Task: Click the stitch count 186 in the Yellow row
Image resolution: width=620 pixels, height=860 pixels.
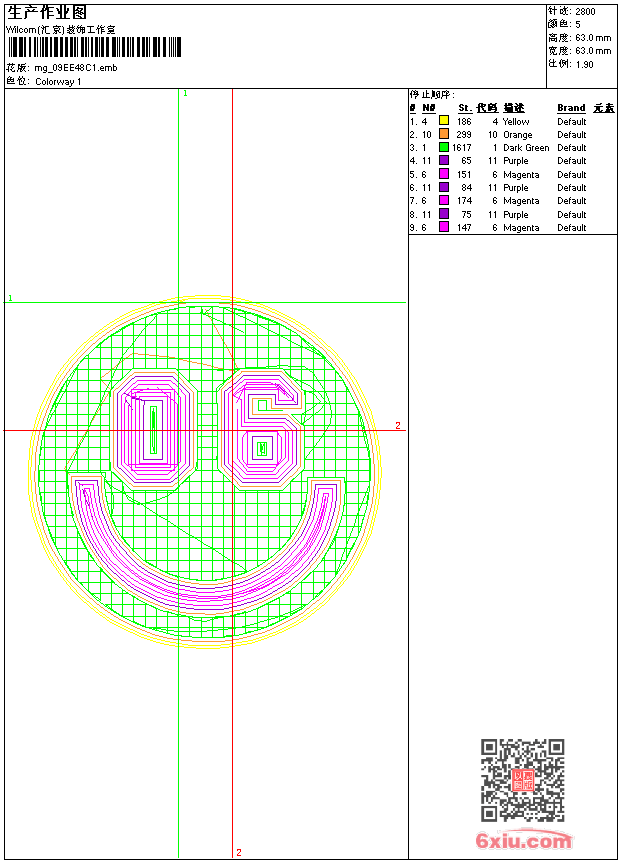Action: pyautogui.click(x=464, y=121)
